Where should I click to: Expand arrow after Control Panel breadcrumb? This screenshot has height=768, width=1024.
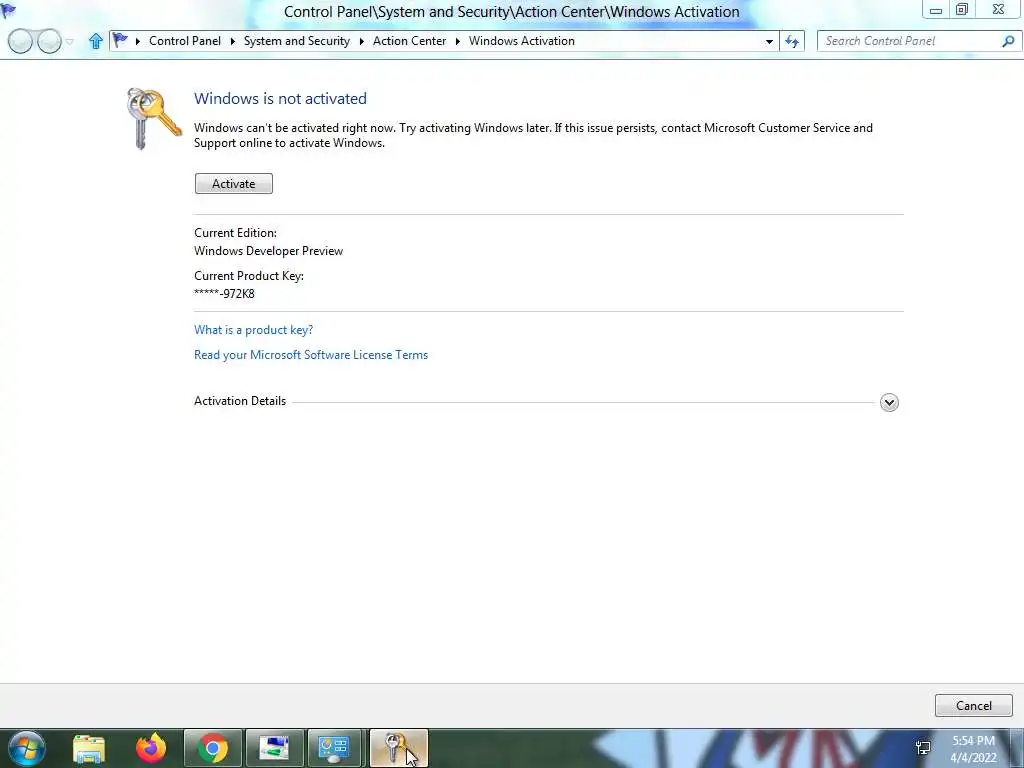232,41
